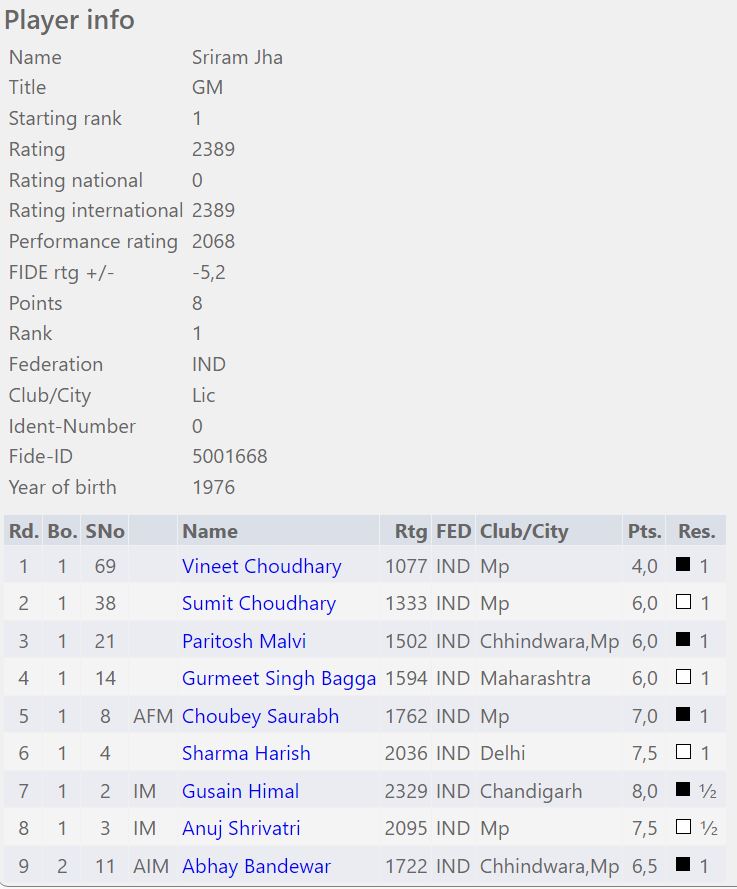Open Abhay Bandewar's player page

(x=256, y=866)
